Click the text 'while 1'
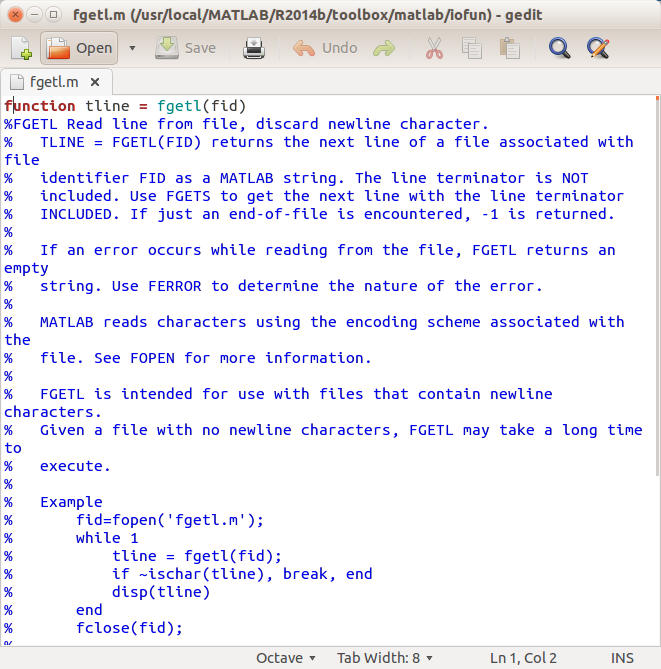Image resolution: width=661 pixels, height=669 pixels. coord(107,538)
